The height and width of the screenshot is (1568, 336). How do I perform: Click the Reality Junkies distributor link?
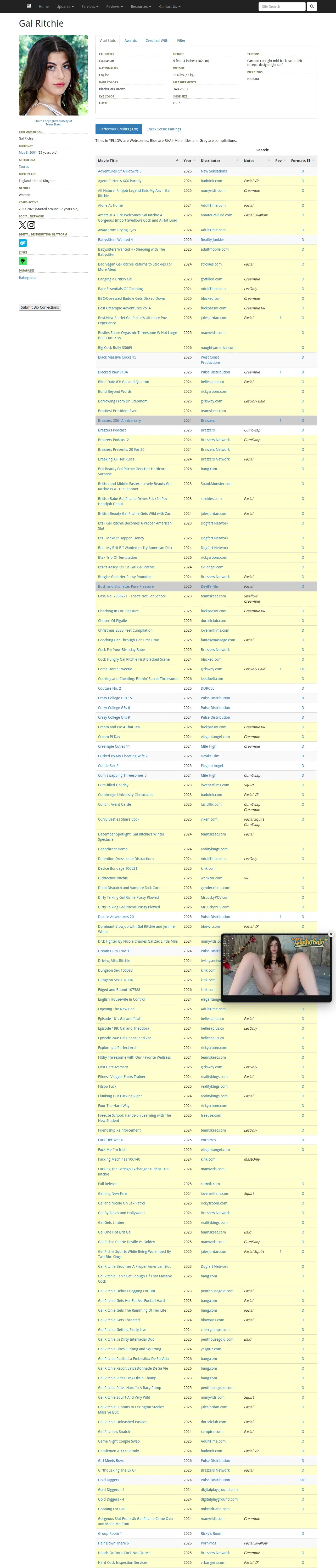(x=212, y=240)
